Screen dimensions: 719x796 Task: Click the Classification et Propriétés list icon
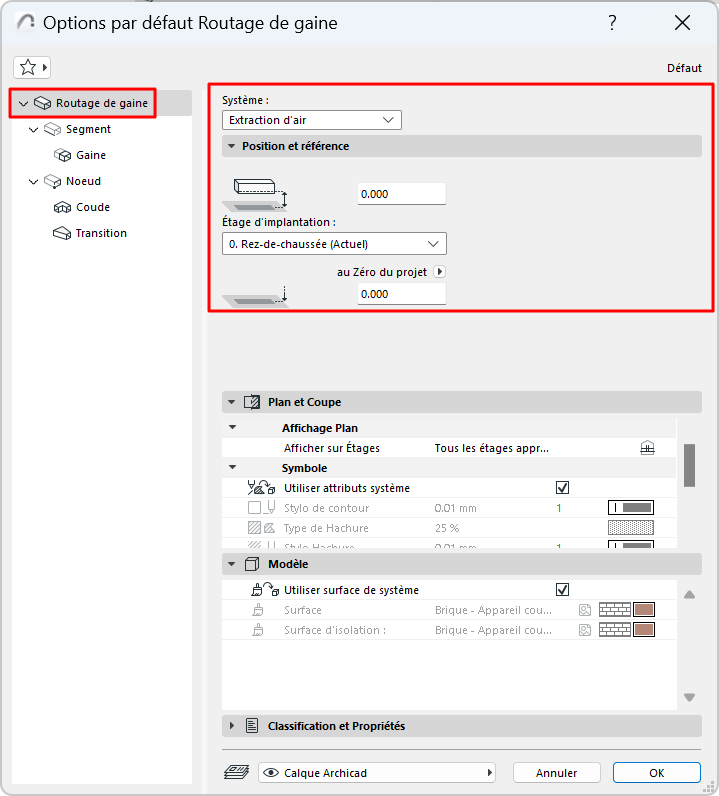click(252, 726)
